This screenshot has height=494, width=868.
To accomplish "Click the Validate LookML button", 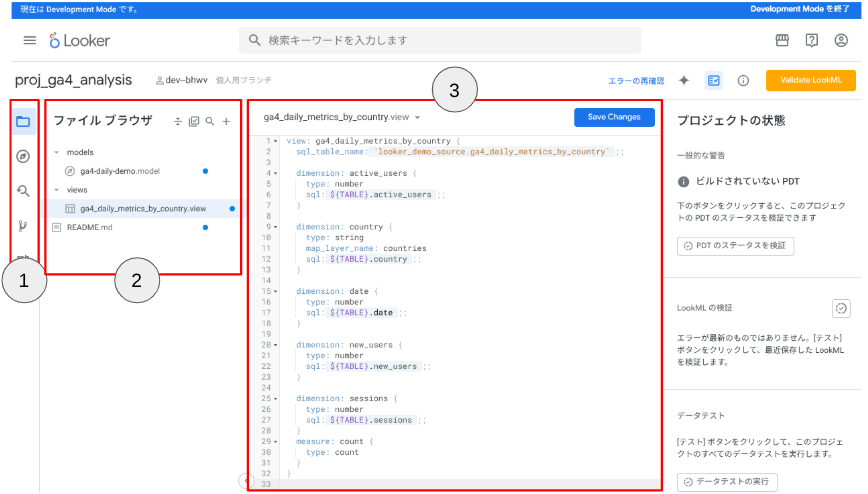I will click(x=810, y=80).
